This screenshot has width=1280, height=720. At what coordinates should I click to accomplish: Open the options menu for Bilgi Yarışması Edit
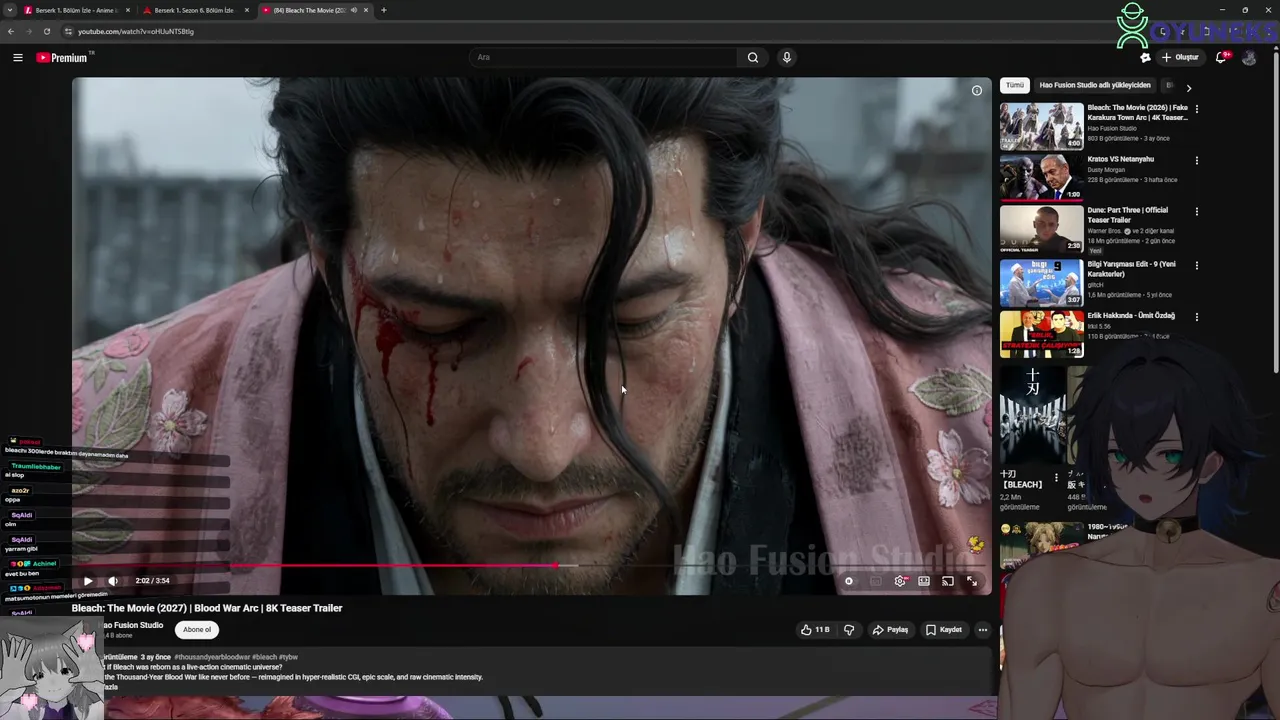pyautogui.click(x=1196, y=266)
